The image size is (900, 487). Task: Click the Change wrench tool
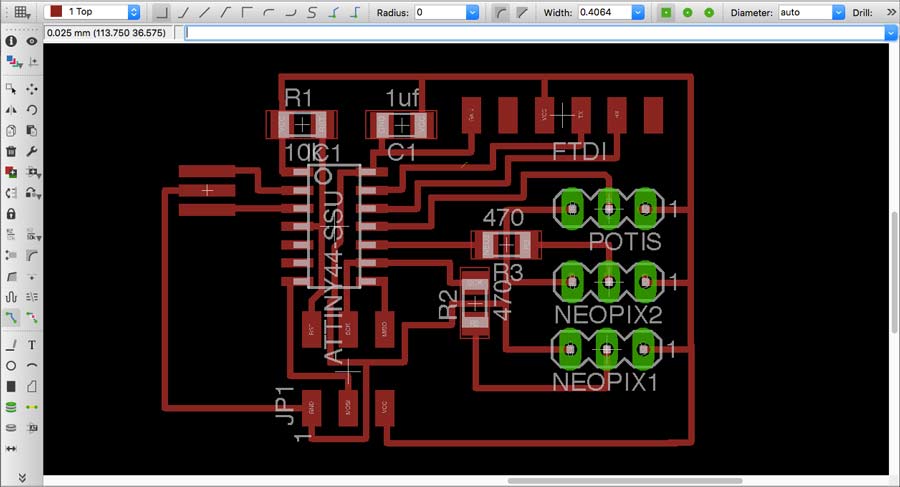tap(32, 152)
